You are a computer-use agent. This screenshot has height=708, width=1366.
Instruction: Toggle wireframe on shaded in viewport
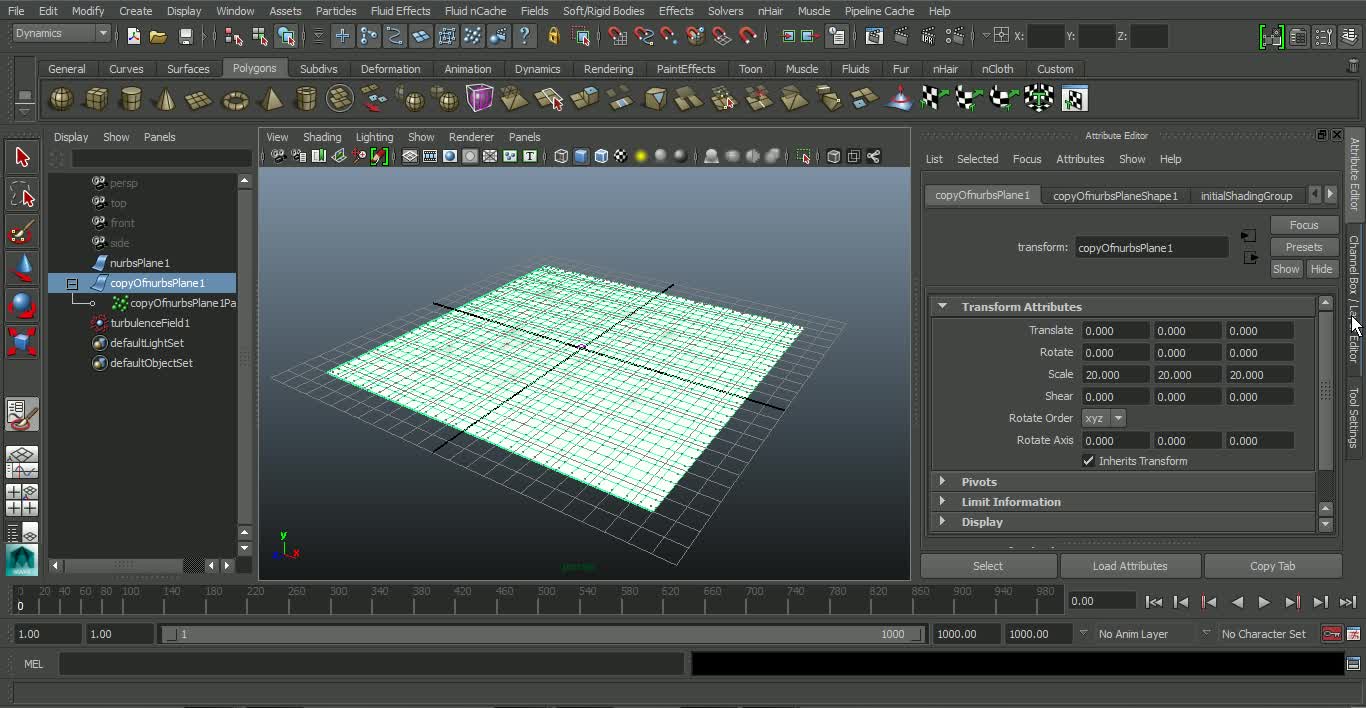click(601, 156)
